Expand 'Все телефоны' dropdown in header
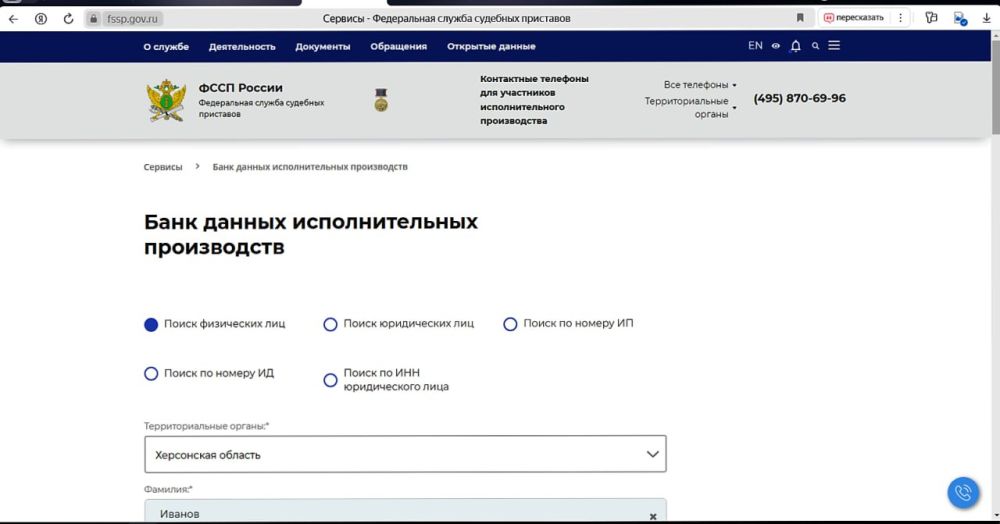The width and height of the screenshot is (1000, 524). click(x=700, y=85)
